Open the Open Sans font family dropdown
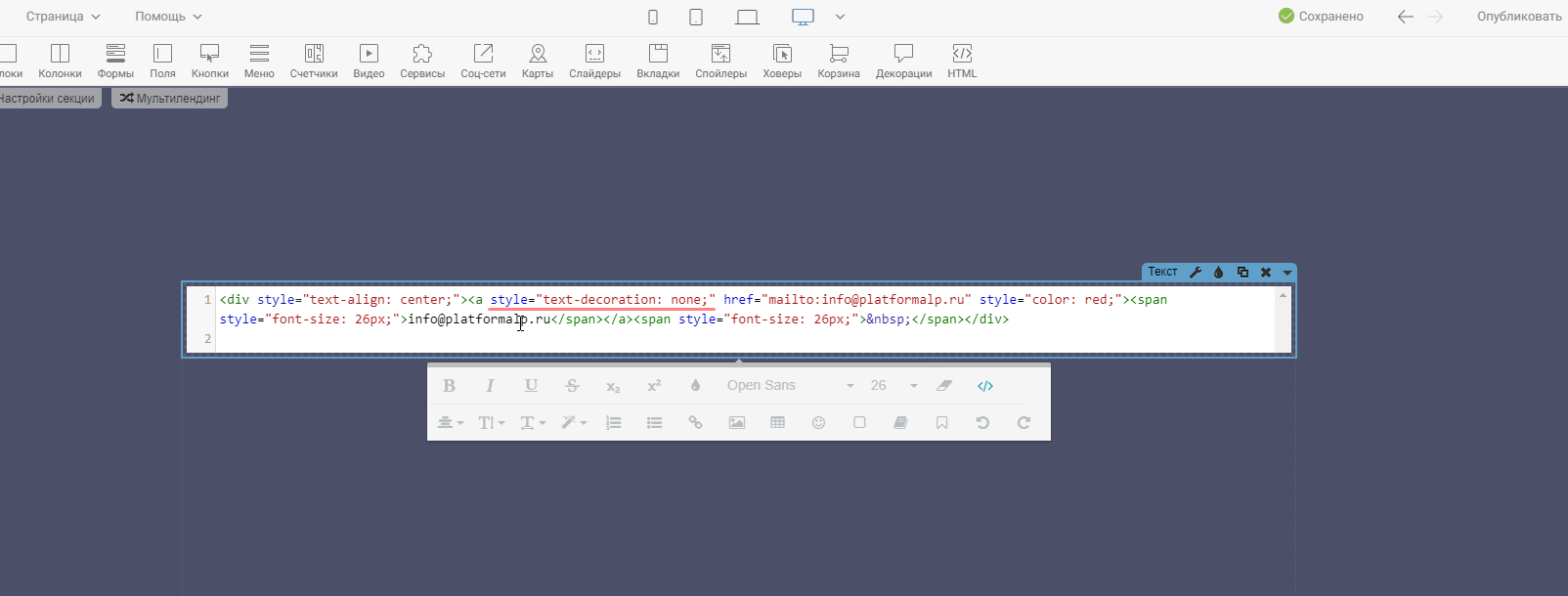The width and height of the screenshot is (1568, 596). pos(790,386)
